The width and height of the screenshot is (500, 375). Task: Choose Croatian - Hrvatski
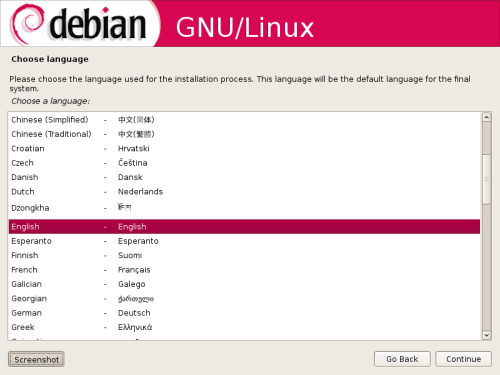244,148
